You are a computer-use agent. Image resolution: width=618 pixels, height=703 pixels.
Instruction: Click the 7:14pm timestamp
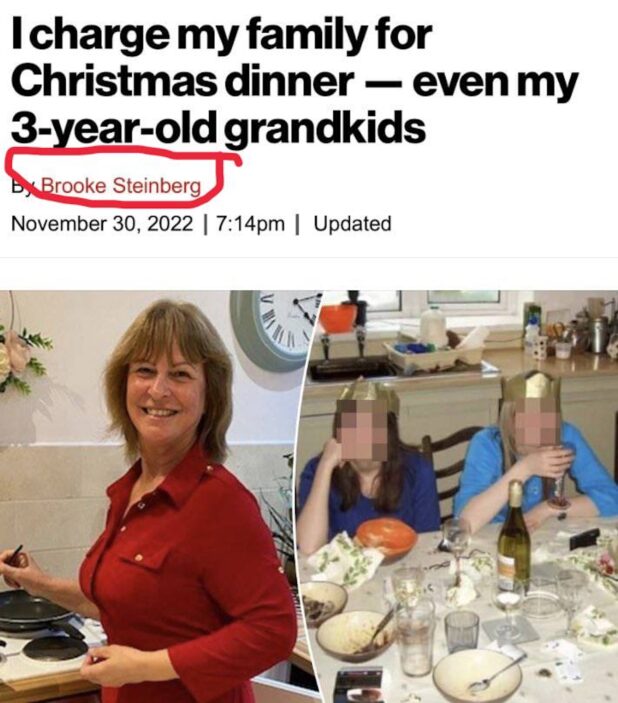click(250, 223)
